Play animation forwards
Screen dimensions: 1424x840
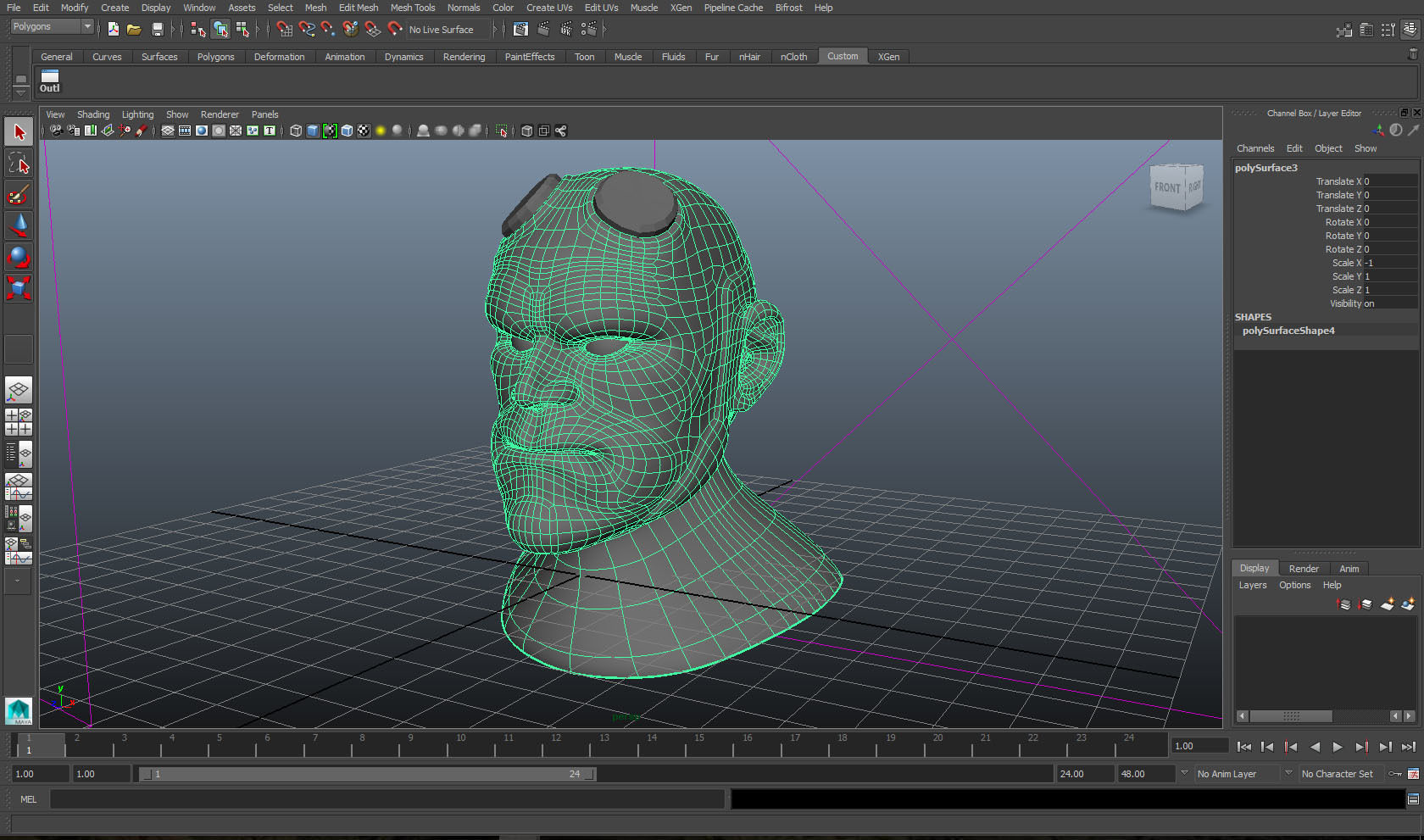point(1338,747)
